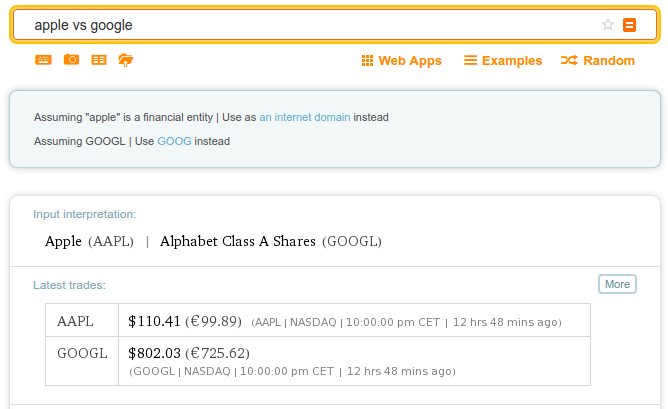Image resolution: width=668 pixels, height=409 pixels.
Task: Open the file upload icon
Action: (x=126, y=60)
